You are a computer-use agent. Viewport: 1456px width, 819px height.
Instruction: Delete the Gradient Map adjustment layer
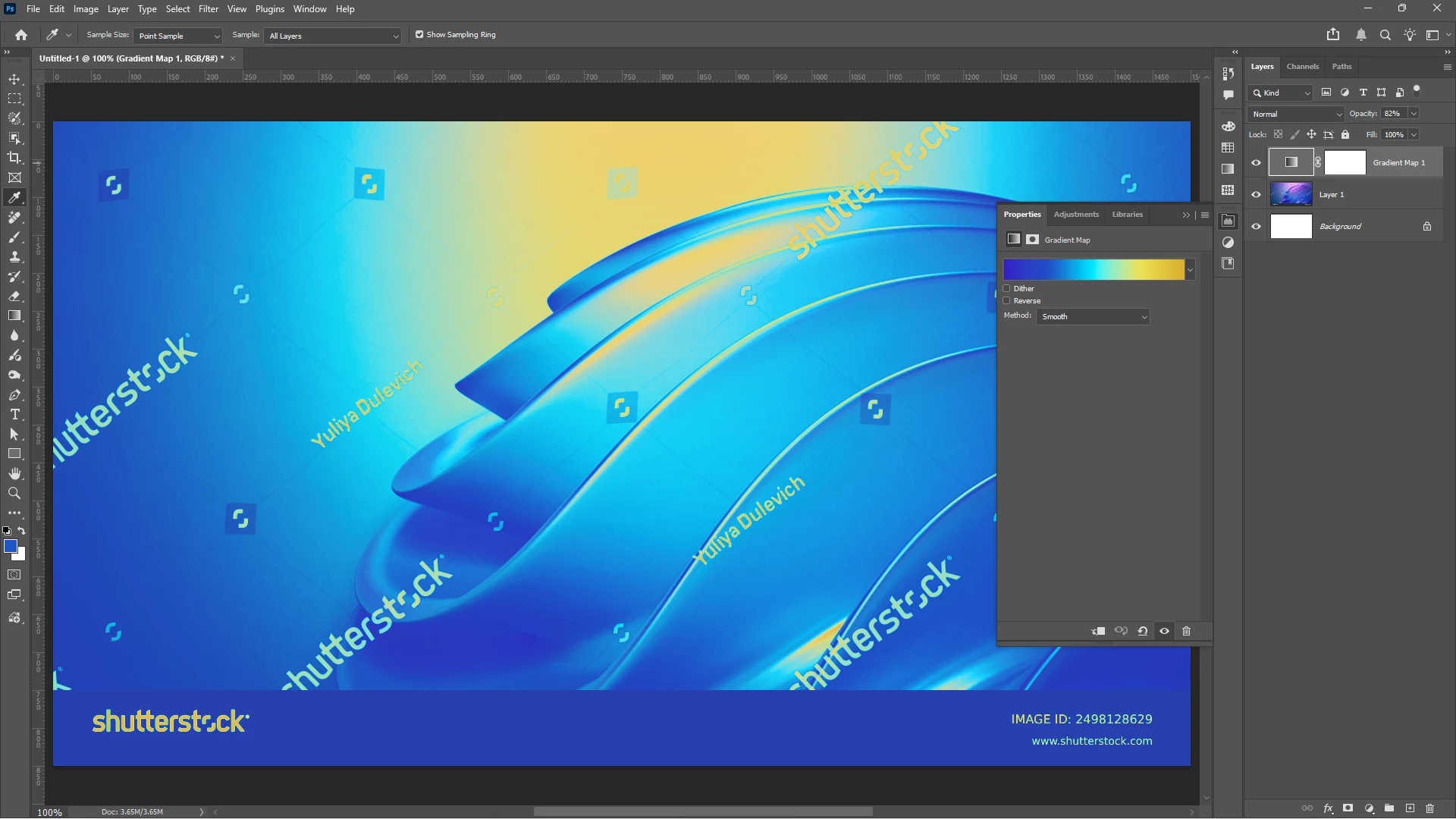click(x=1187, y=631)
